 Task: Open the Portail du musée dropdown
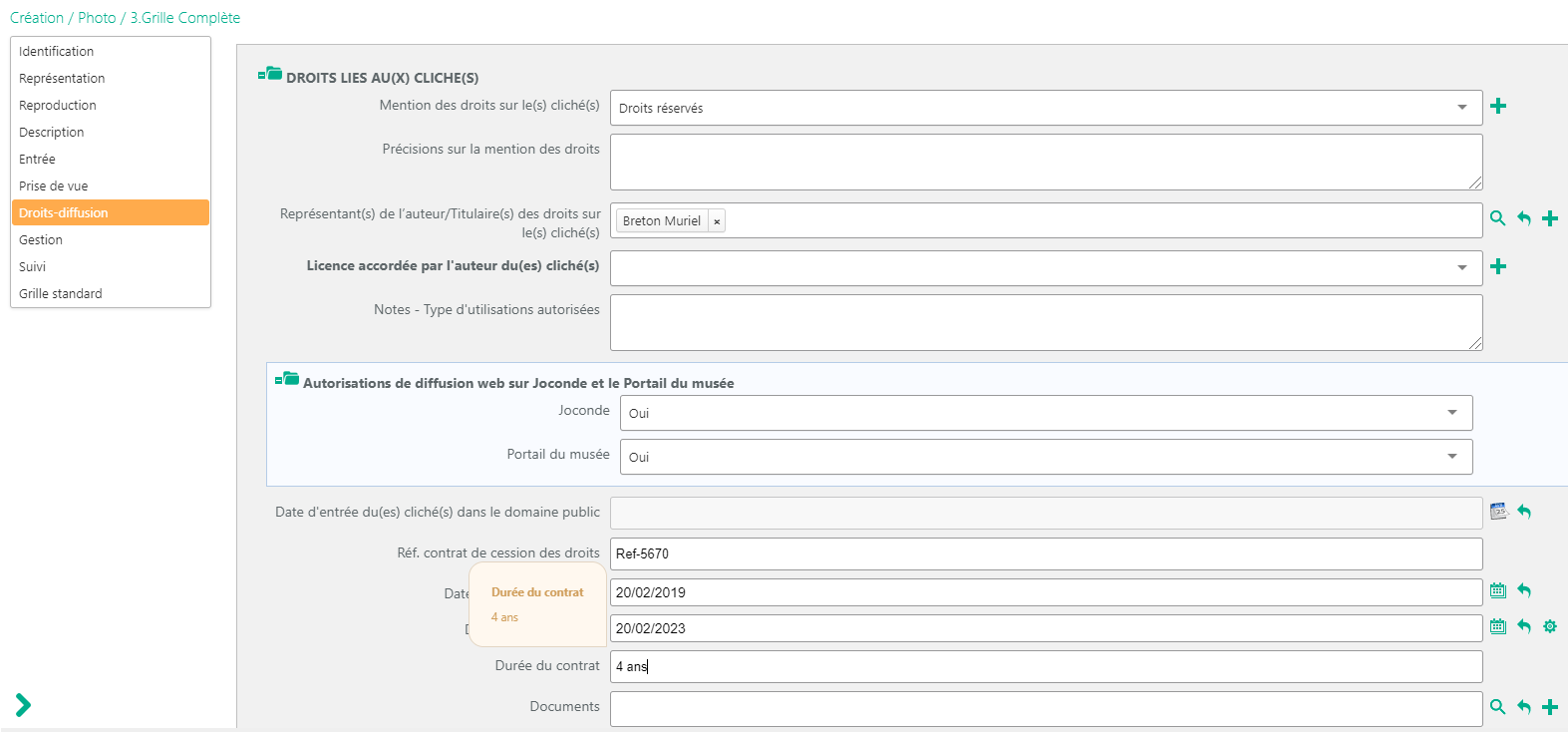(x=1046, y=457)
